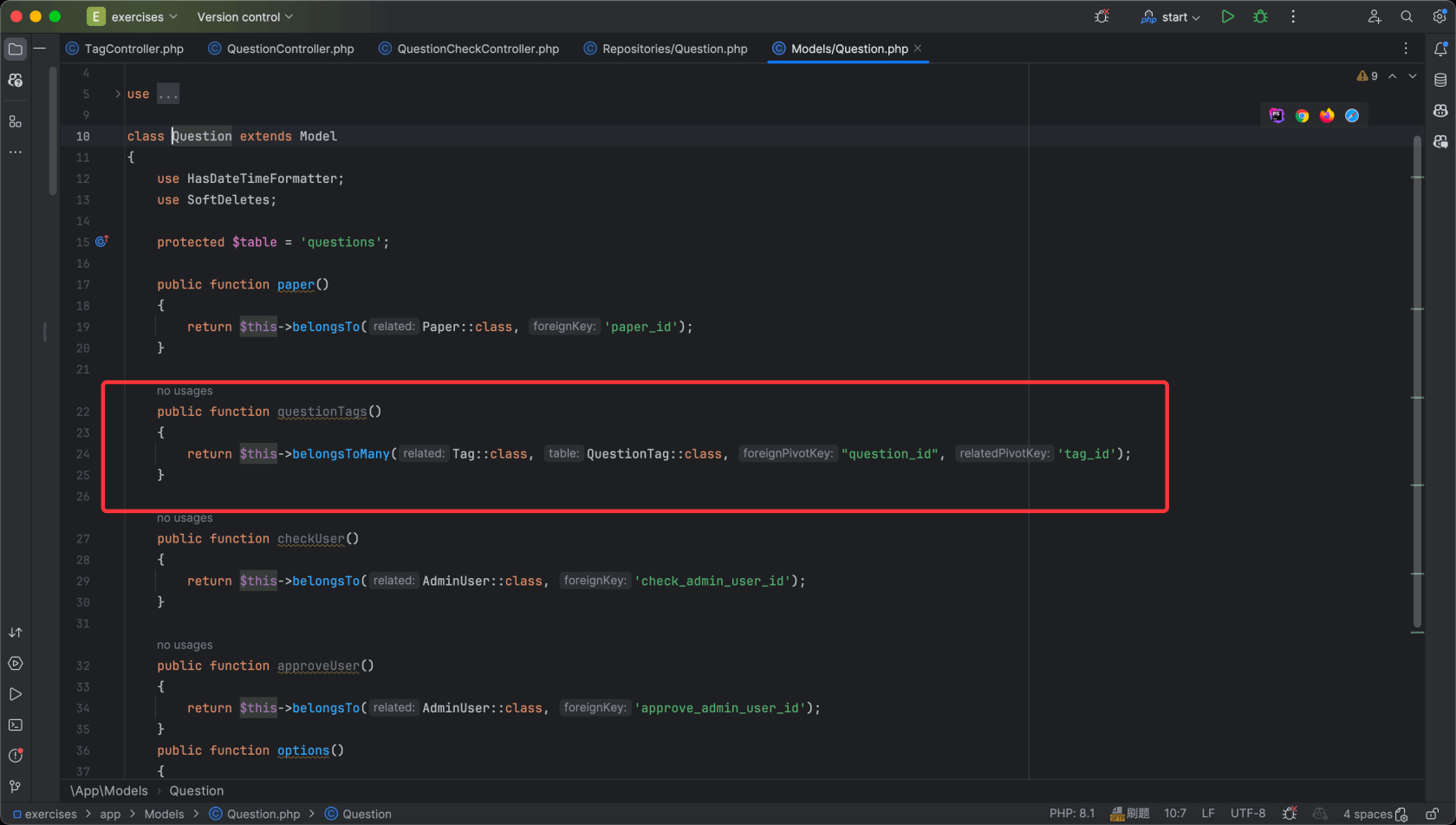Open IDE Settings gear icon

coord(1440,16)
